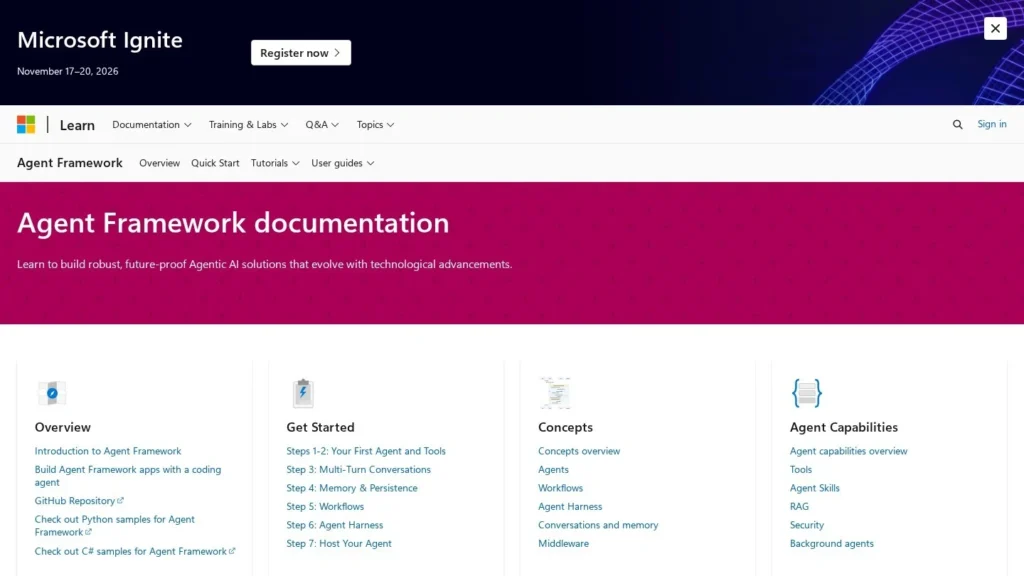Image resolution: width=1024 pixels, height=576 pixels.
Task: Click Register now button
Action: pyautogui.click(x=300, y=53)
